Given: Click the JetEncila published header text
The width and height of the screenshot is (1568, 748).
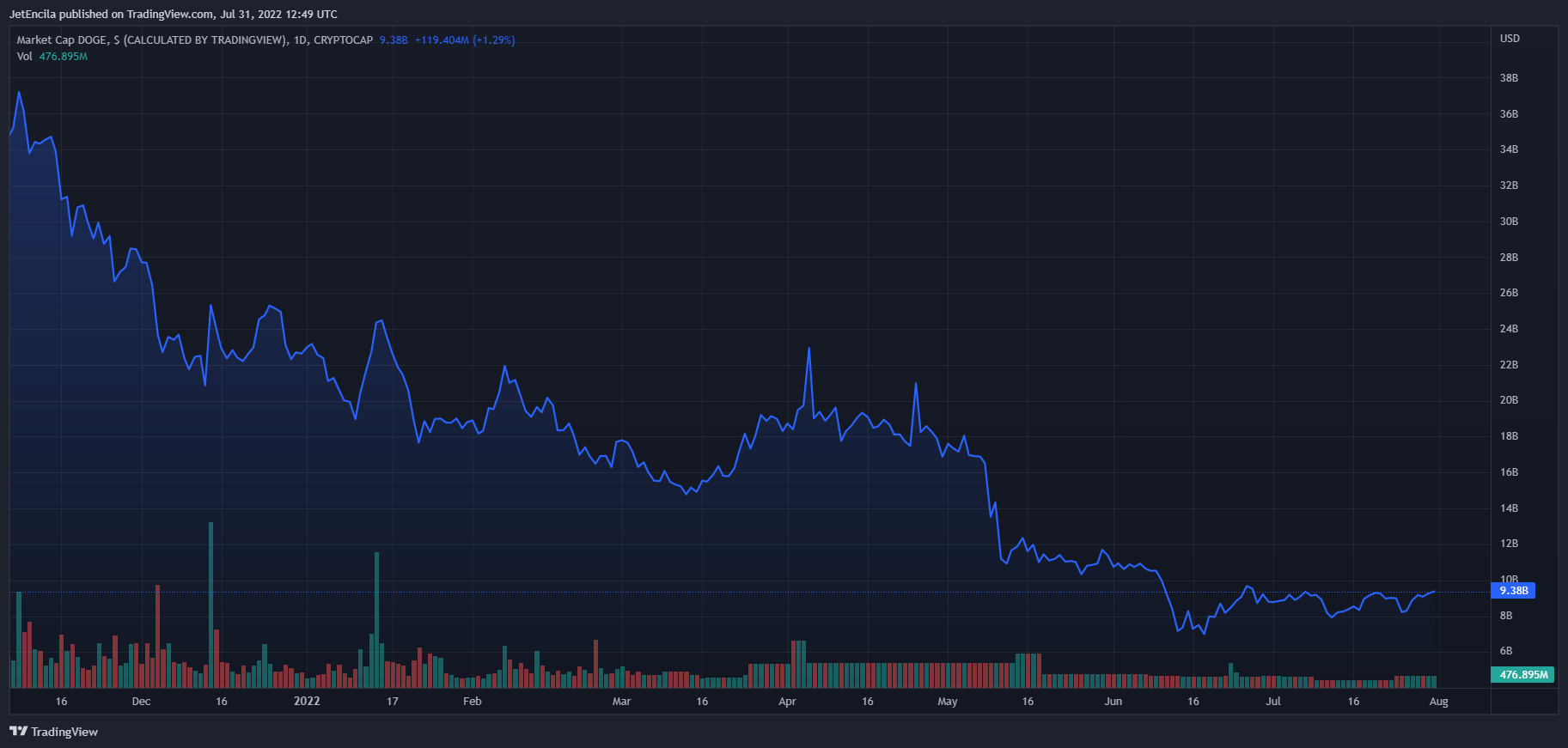Looking at the screenshot, I should [x=174, y=14].
